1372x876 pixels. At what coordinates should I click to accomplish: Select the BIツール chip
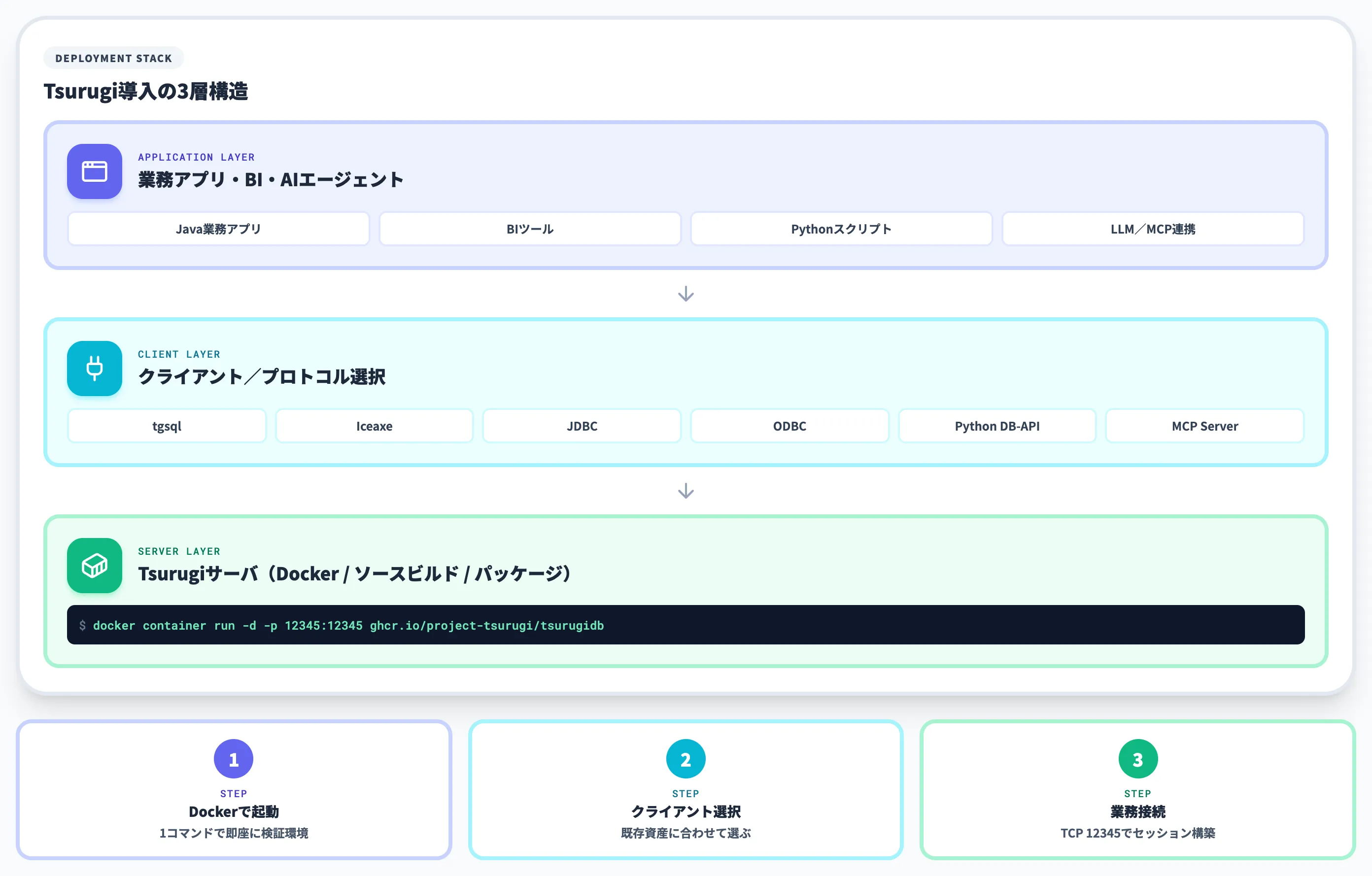pyautogui.click(x=530, y=229)
